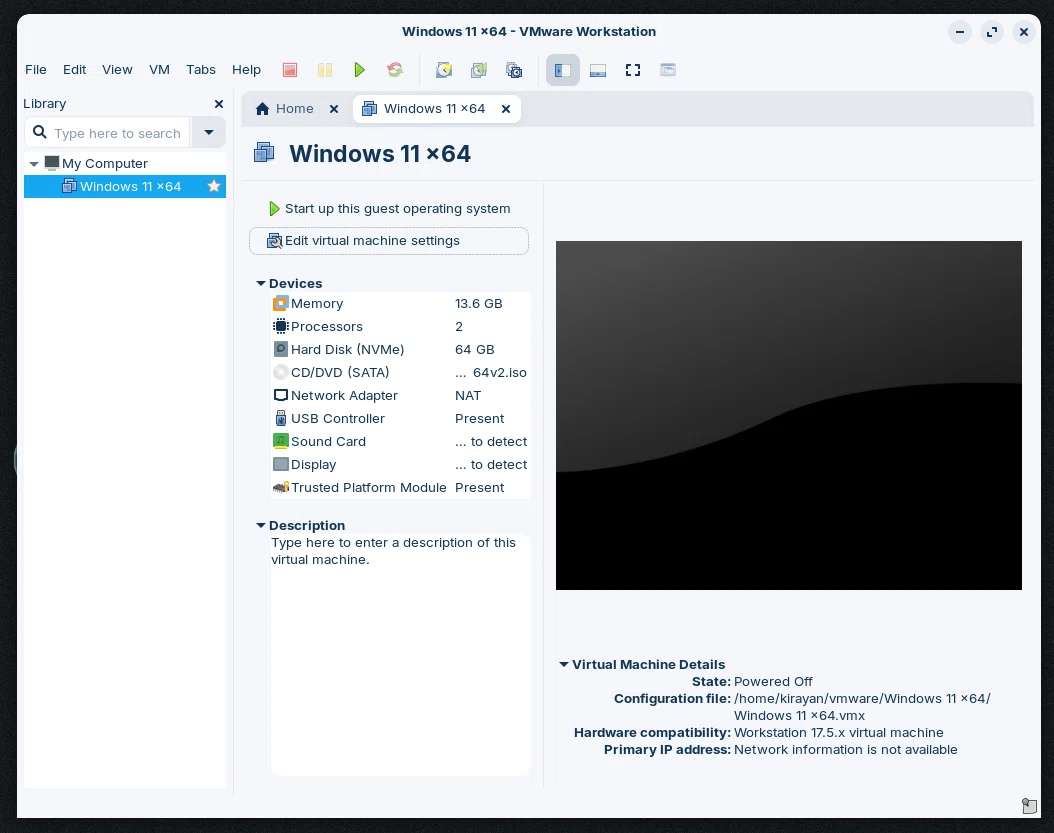Screen dimensions: 1054x833
Task: Open the Tabs menu
Action: pyautogui.click(x=201, y=70)
